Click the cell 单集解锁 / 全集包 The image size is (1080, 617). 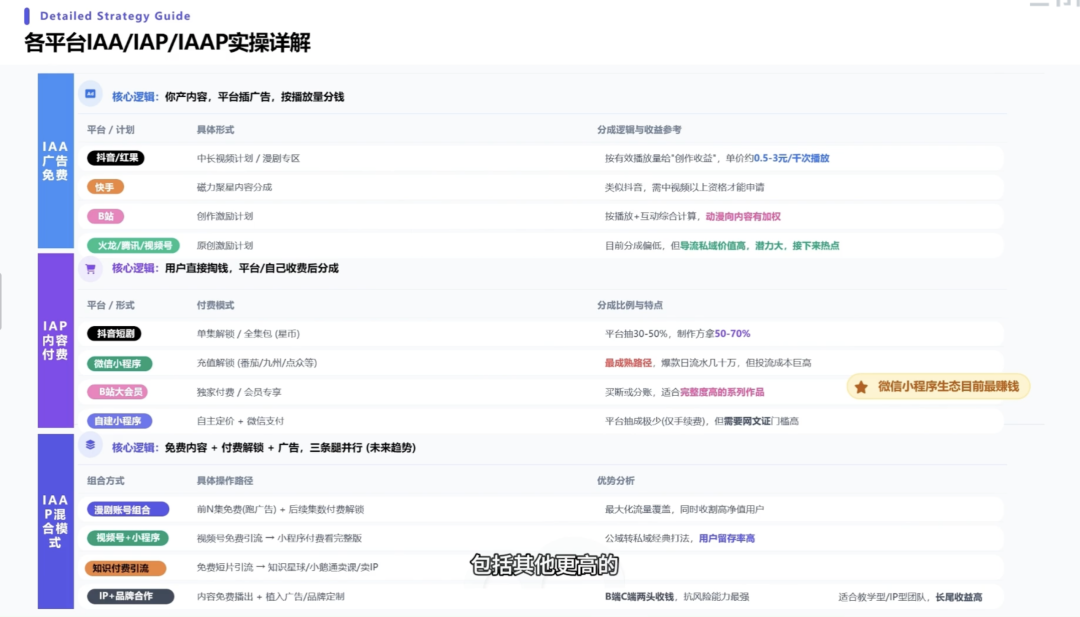click(248, 334)
